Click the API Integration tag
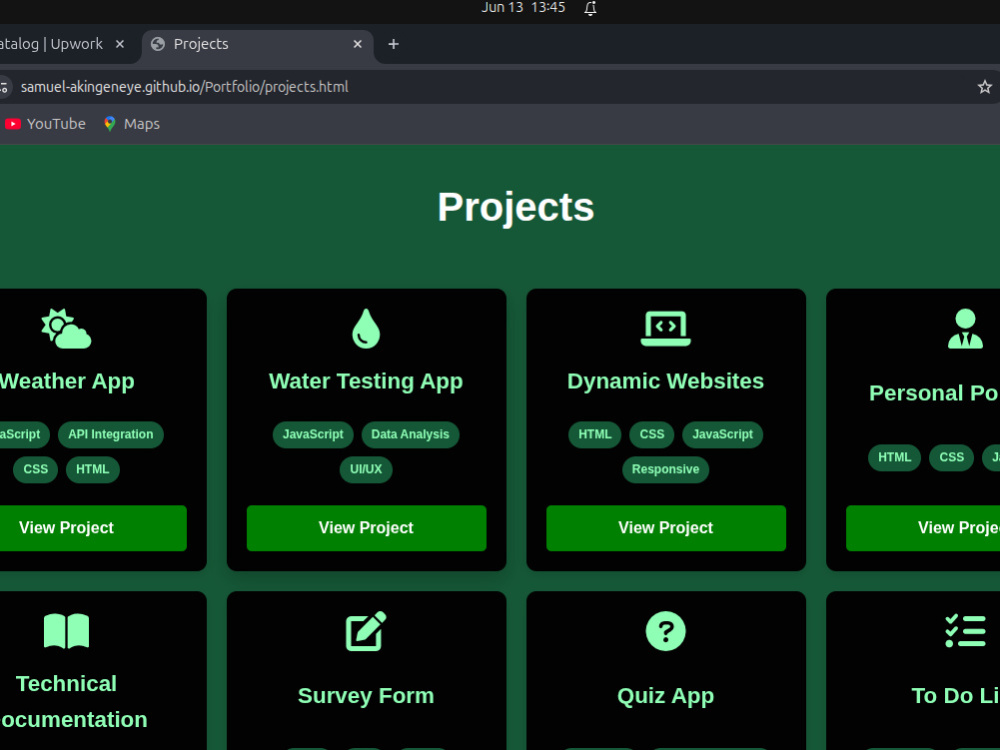Image resolution: width=1000 pixels, height=750 pixels. (x=111, y=434)
